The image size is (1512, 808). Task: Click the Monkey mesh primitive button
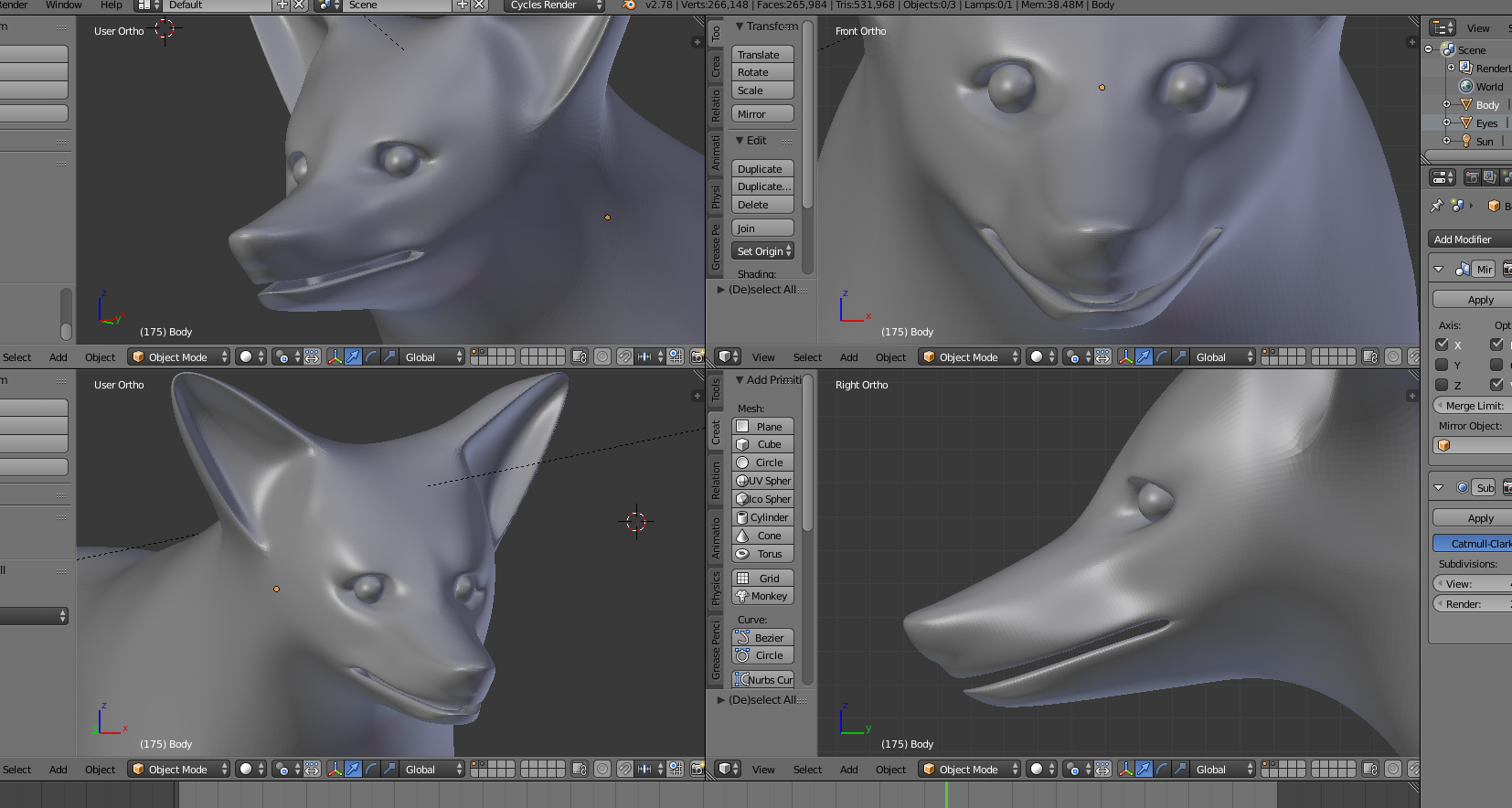pyautogui.click(x=763, y=596)
